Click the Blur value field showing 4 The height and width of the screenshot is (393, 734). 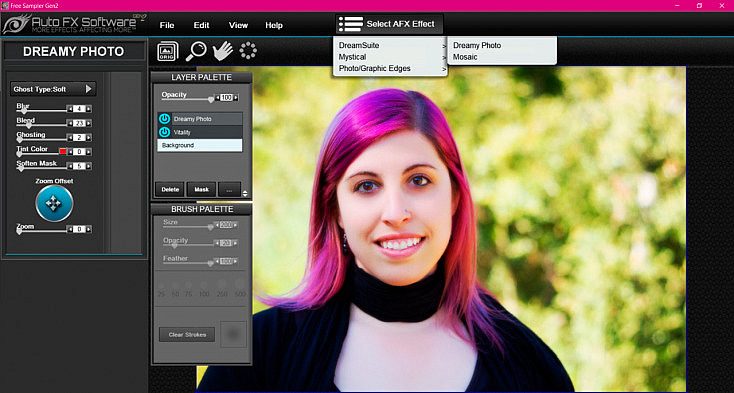79,109
